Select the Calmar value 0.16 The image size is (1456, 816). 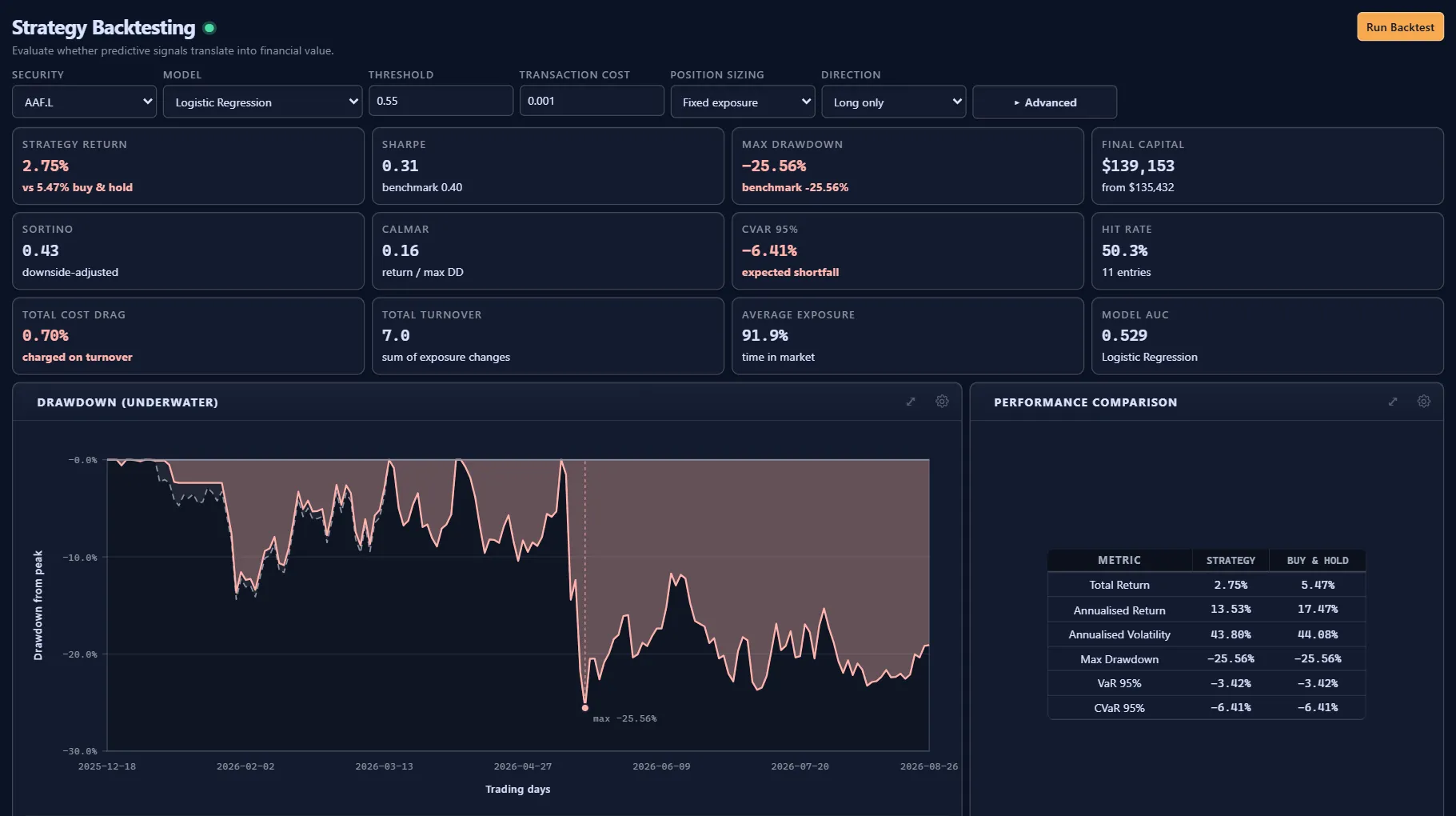click(400, 250)
